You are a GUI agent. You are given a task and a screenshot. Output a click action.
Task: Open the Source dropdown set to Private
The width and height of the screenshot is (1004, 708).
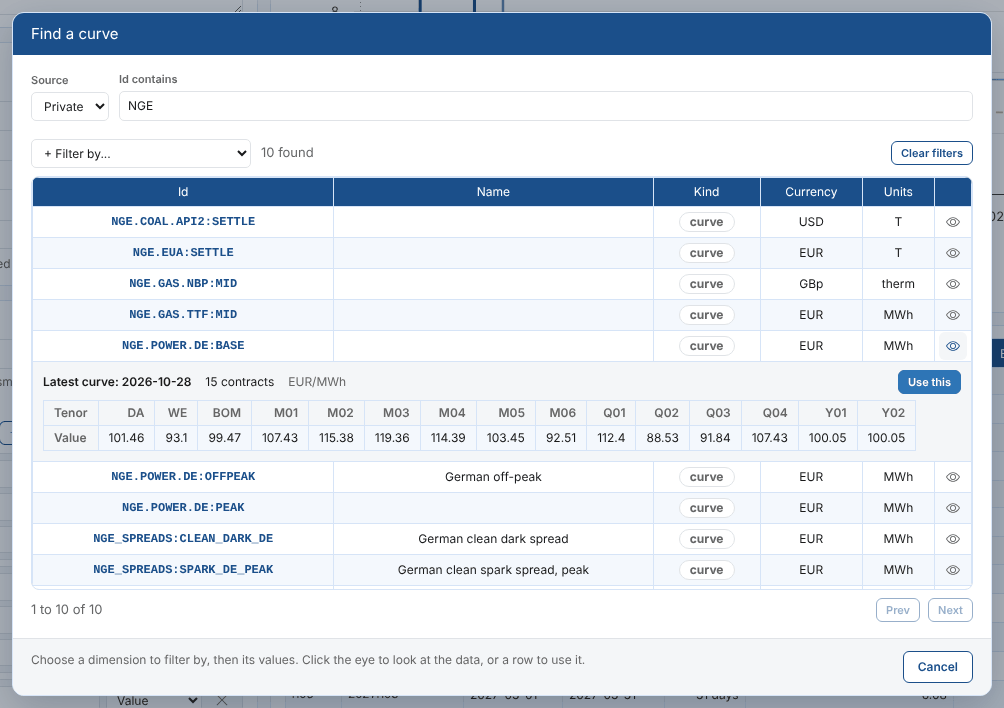[x=70, y=106]
